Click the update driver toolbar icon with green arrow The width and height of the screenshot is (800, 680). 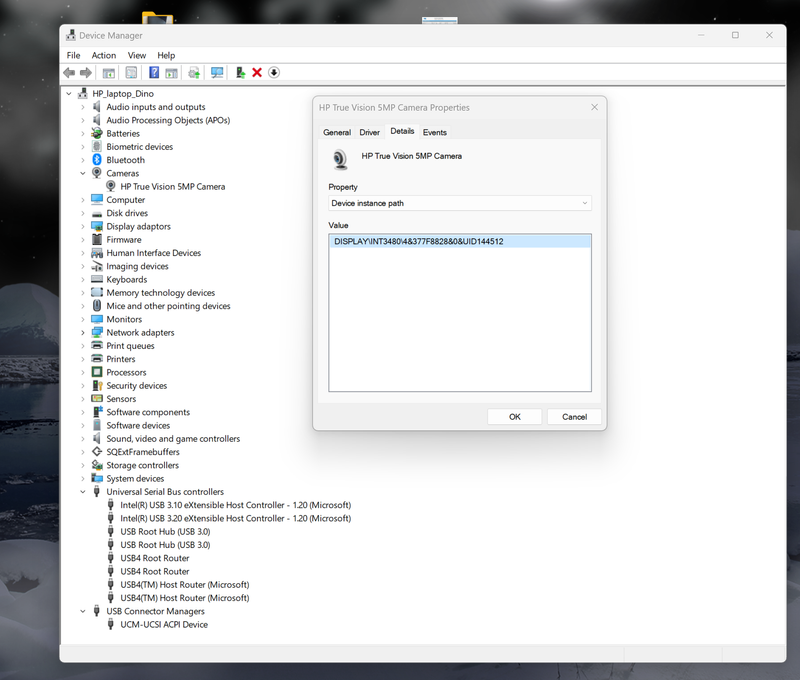pos(240,73)
